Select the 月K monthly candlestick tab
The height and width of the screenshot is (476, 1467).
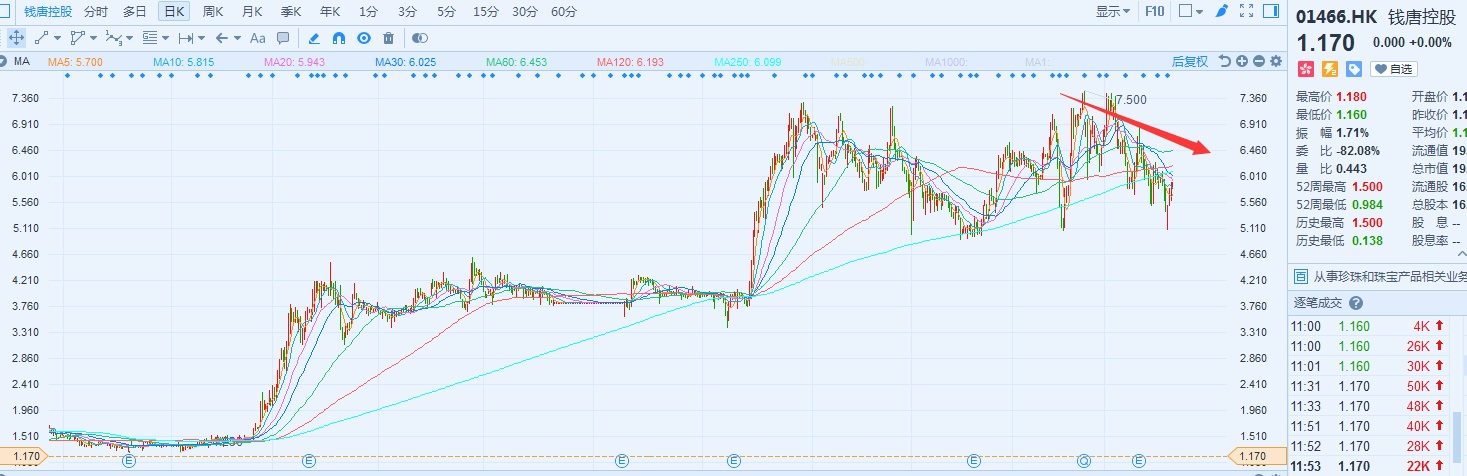pos(251,12)
